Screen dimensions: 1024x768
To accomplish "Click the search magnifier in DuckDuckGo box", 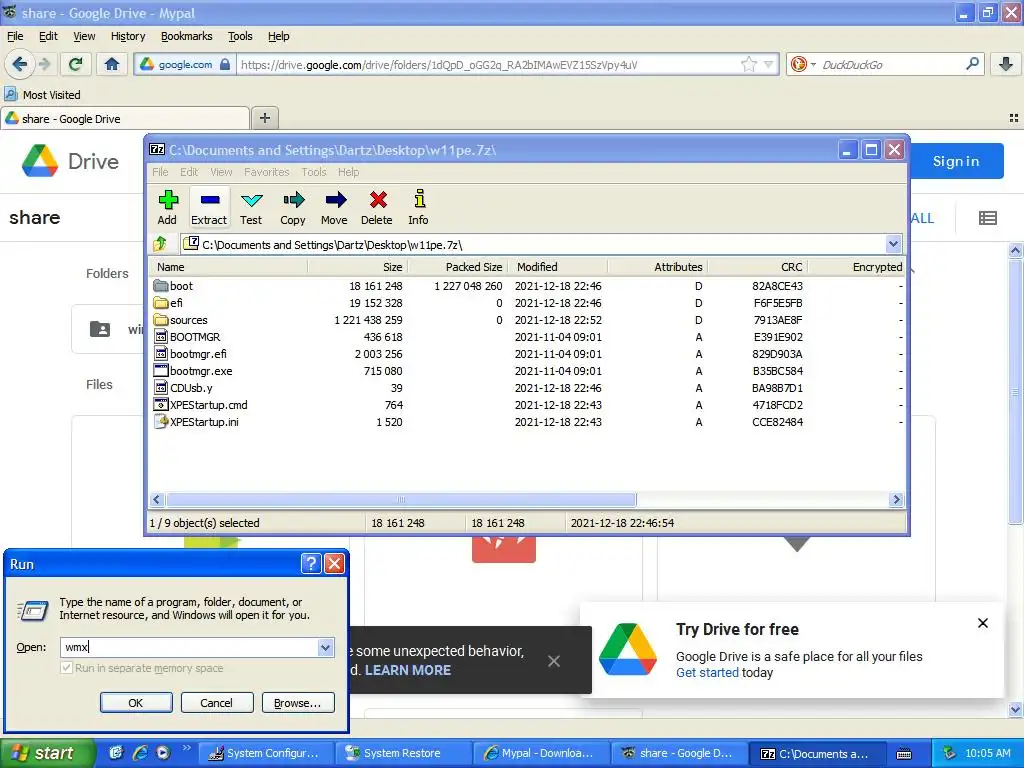I will [x=972, y=64].
